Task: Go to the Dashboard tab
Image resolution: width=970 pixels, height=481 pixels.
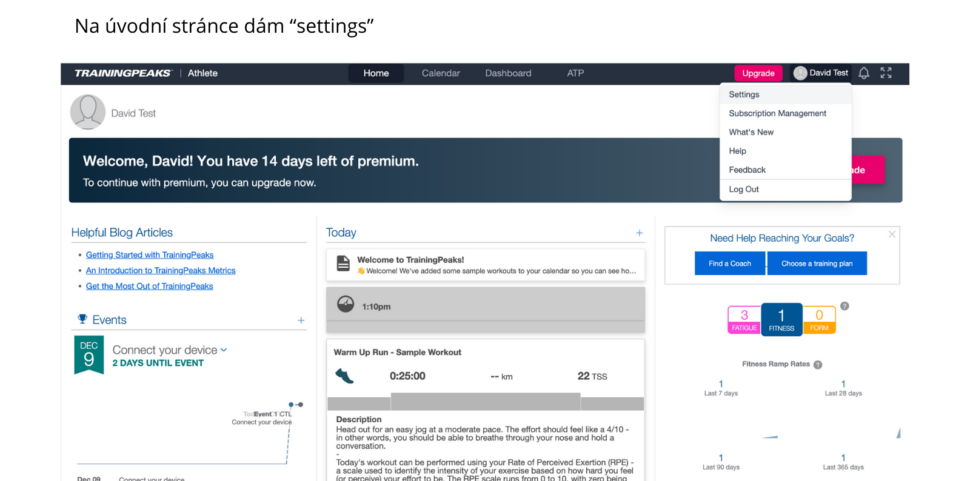Action: [508, 73]
